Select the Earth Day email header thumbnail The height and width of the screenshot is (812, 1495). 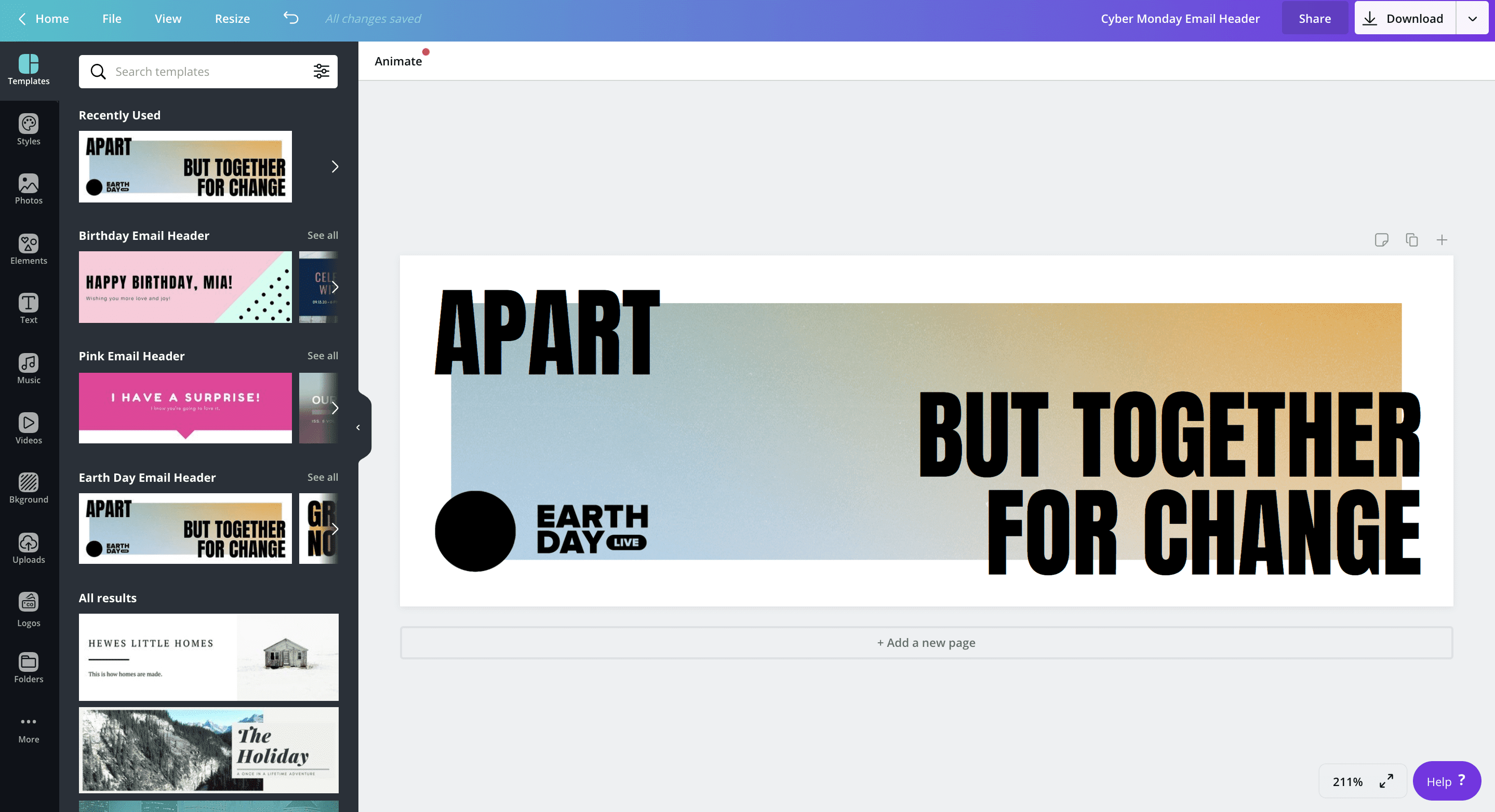click(x=185, y=528)
